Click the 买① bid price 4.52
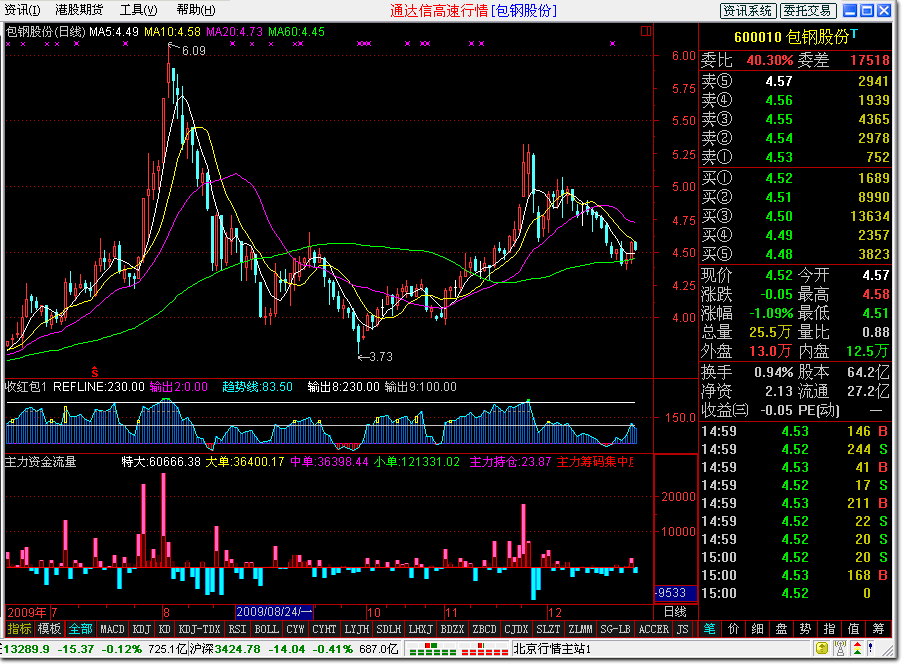The width and height of the screenshot is (904, 665). coord(779,178)
